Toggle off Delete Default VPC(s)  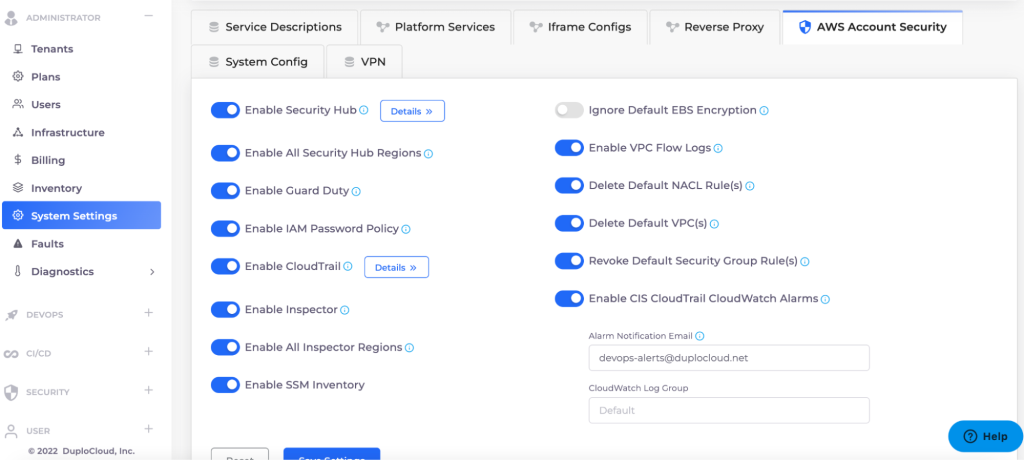pyautogui.click(x=569, y=223)
